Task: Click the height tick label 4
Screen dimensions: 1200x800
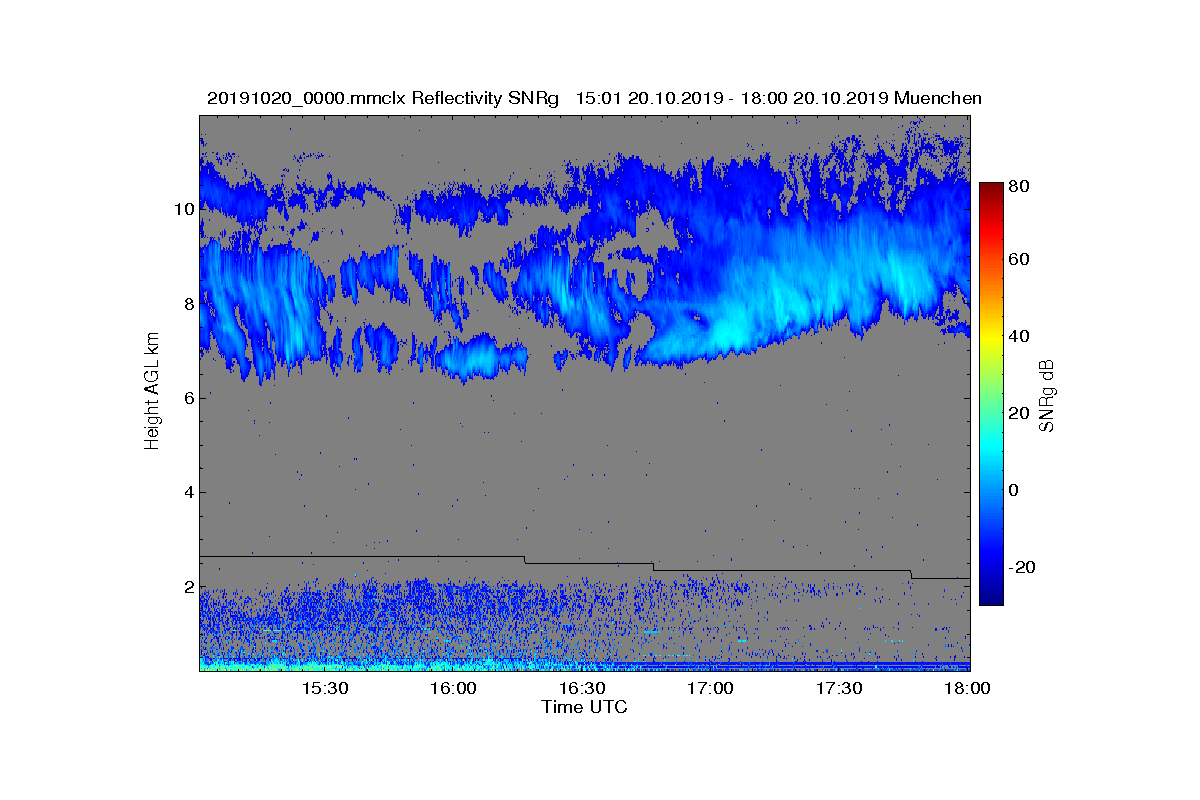Action: [188, 492]
